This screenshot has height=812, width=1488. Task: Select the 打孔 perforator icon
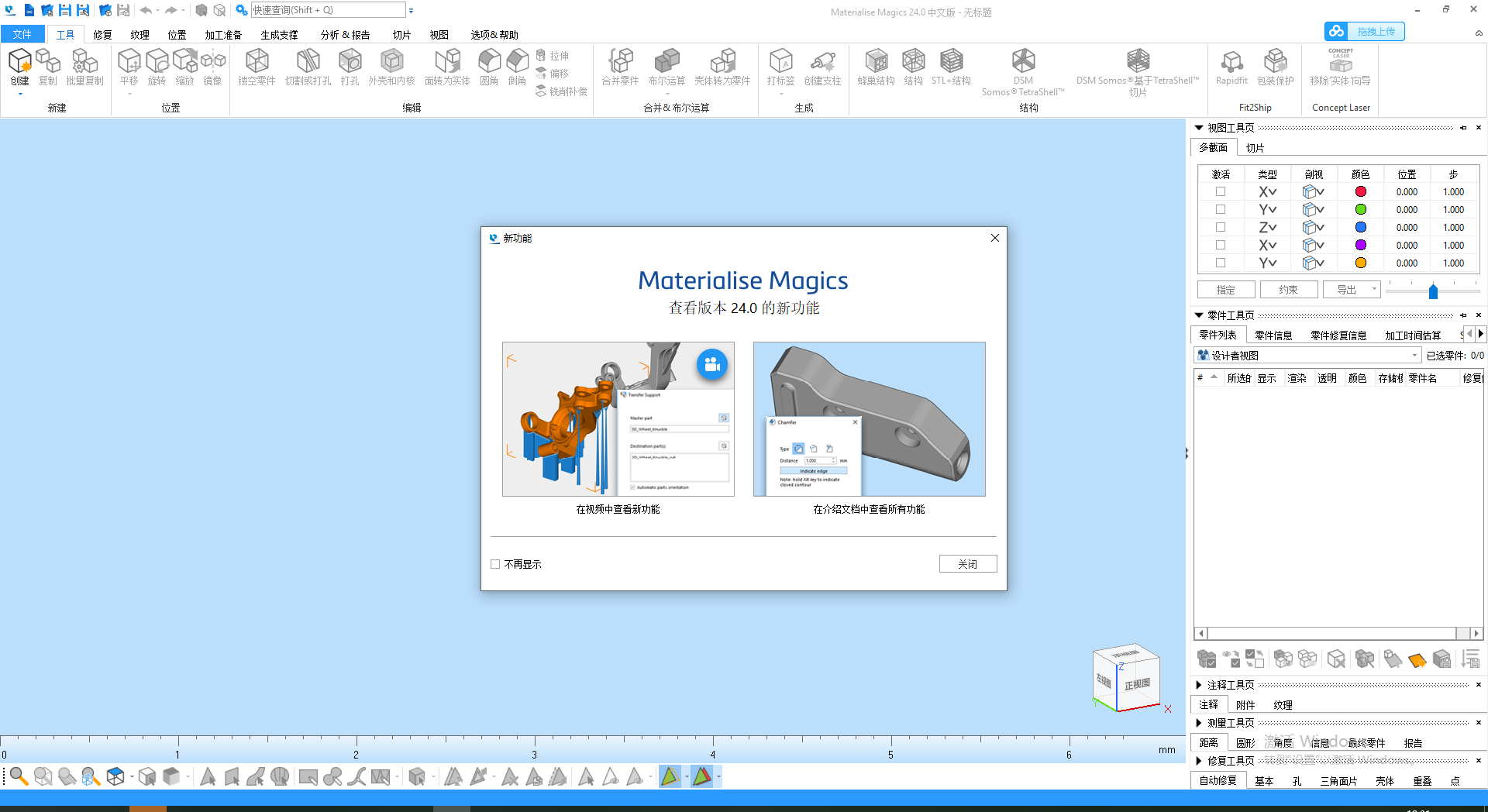(x=350, y=60)
